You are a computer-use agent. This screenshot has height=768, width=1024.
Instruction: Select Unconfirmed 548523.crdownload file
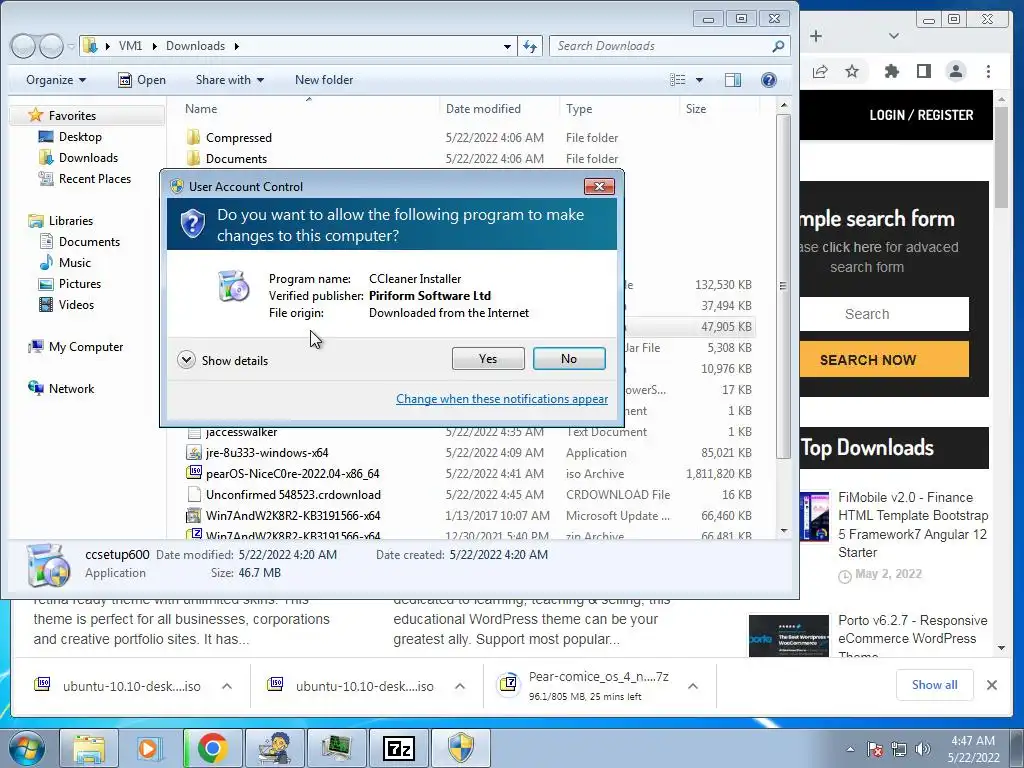[293, 494]
